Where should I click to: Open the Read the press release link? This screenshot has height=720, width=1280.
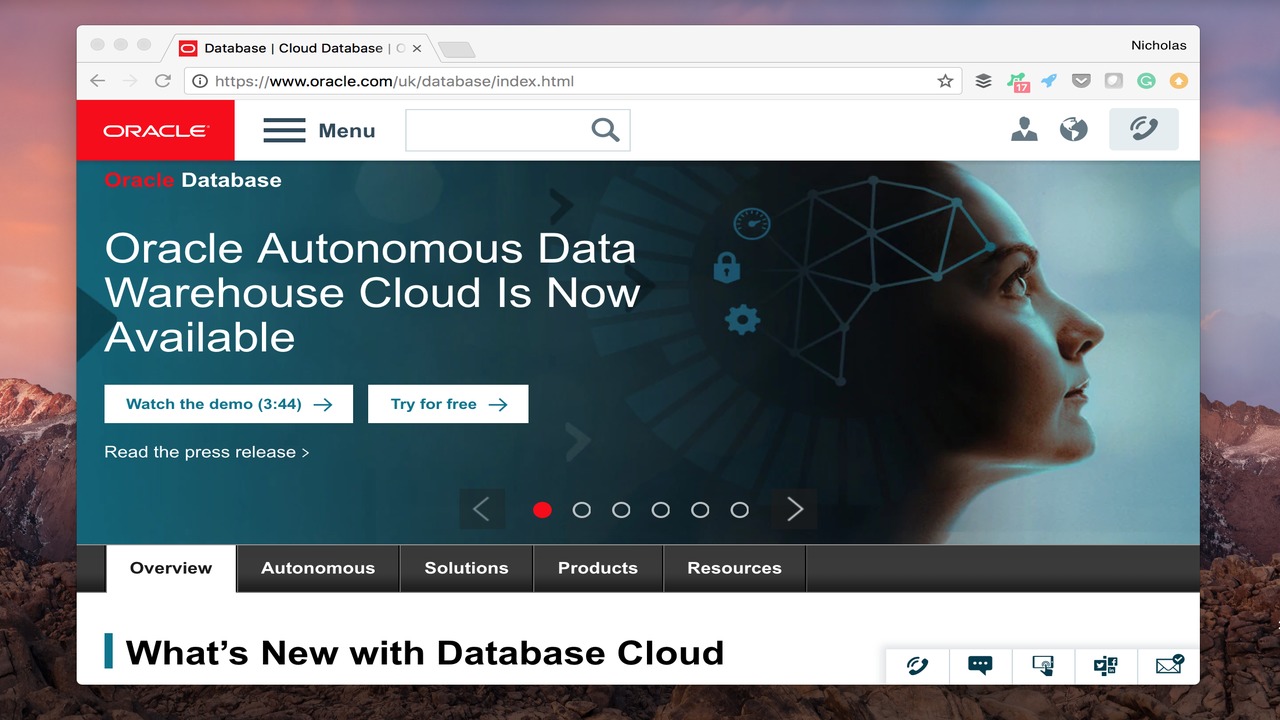(207, 452)
